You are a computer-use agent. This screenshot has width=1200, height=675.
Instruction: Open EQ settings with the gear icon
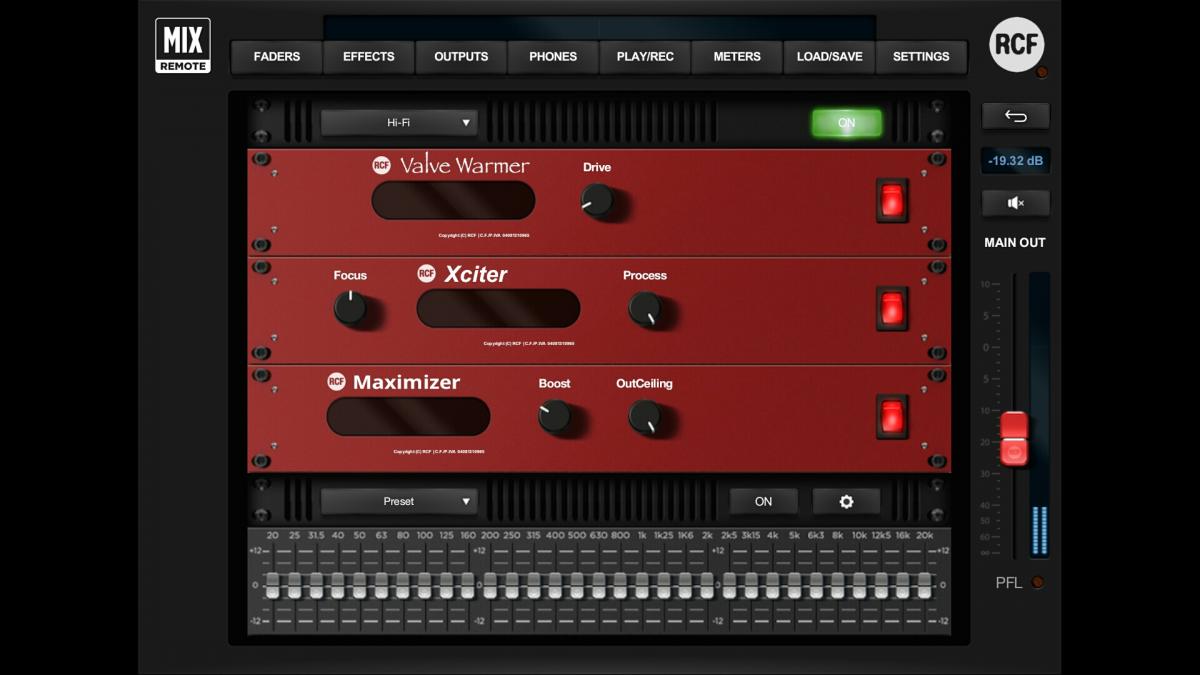point(846,501)
